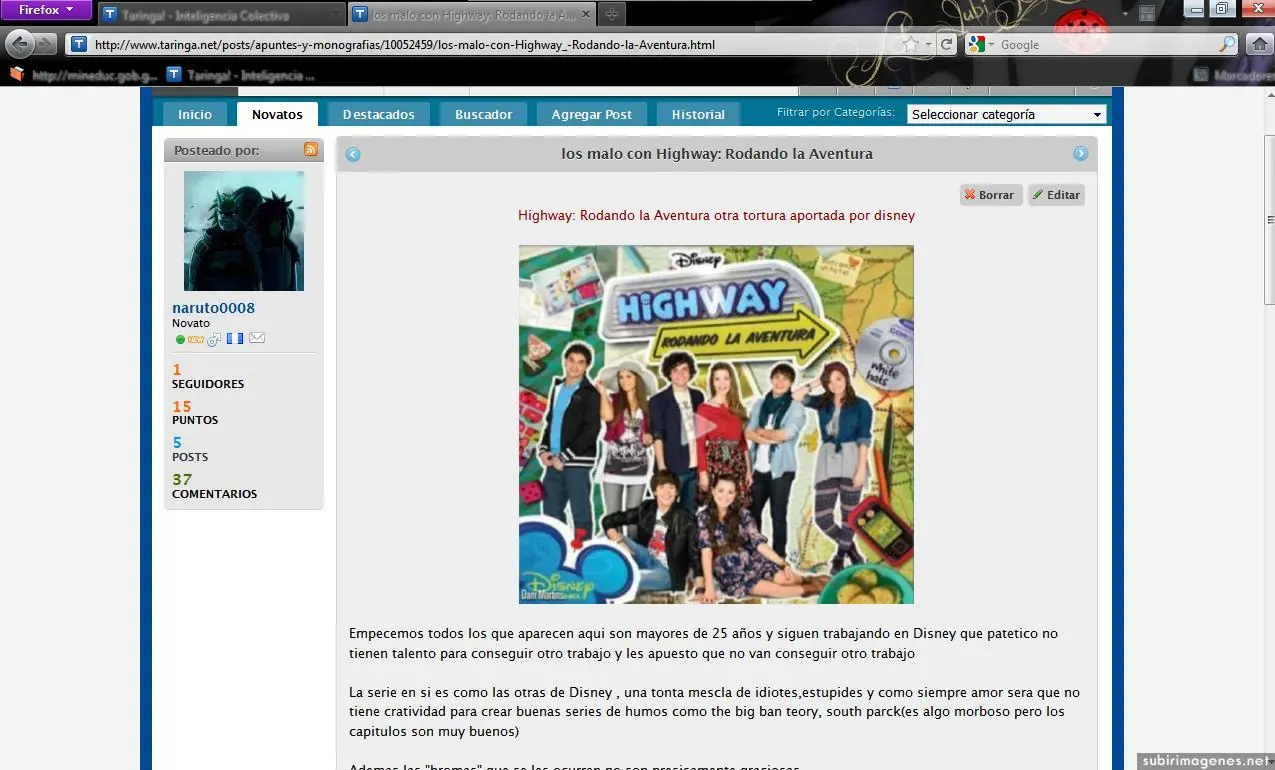Close the 'los malo con Highway' tab
The height and width of the screenshot is (770, 1275).
[585, 15]
